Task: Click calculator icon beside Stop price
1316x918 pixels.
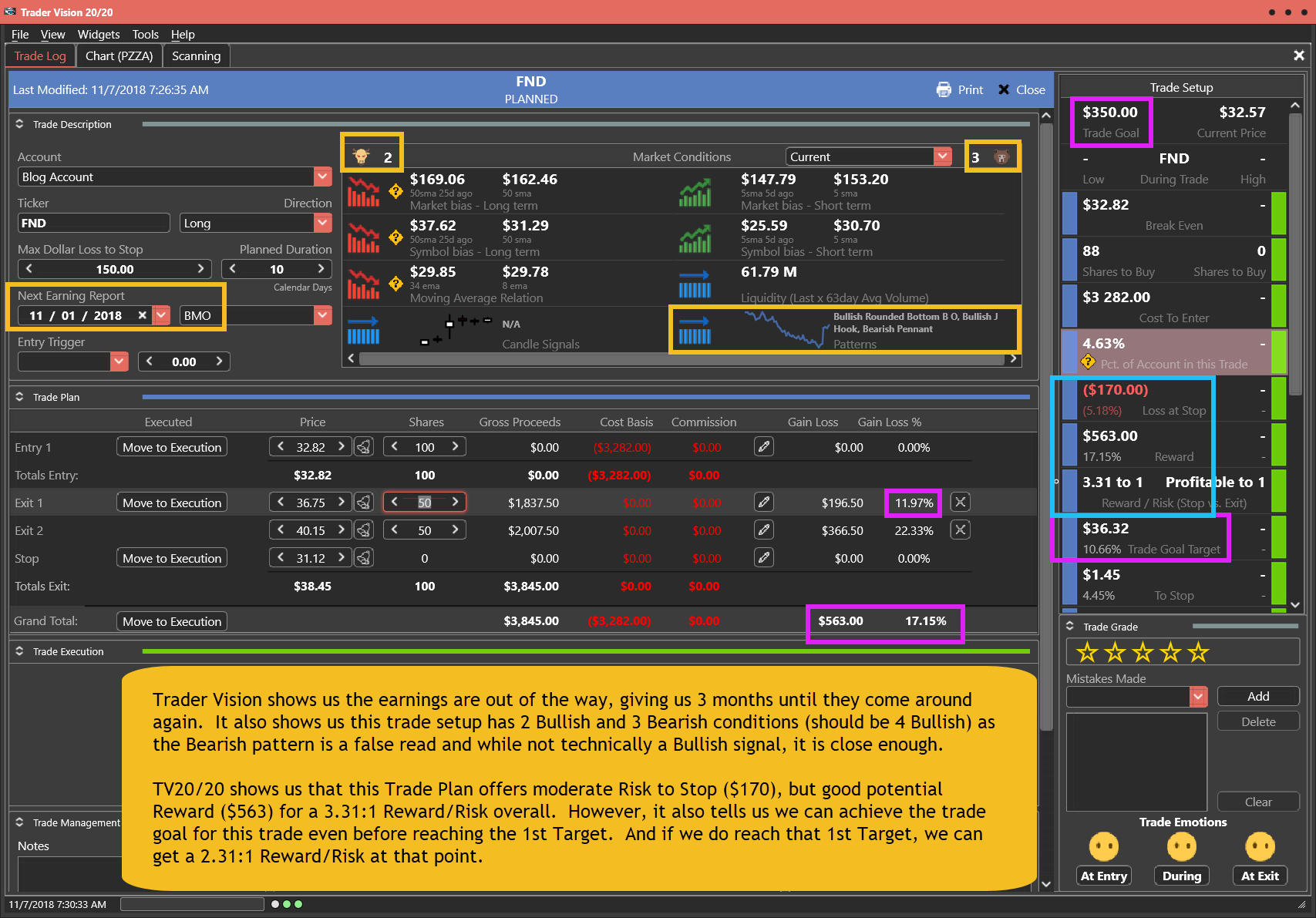Action: (x=364, y=558)
